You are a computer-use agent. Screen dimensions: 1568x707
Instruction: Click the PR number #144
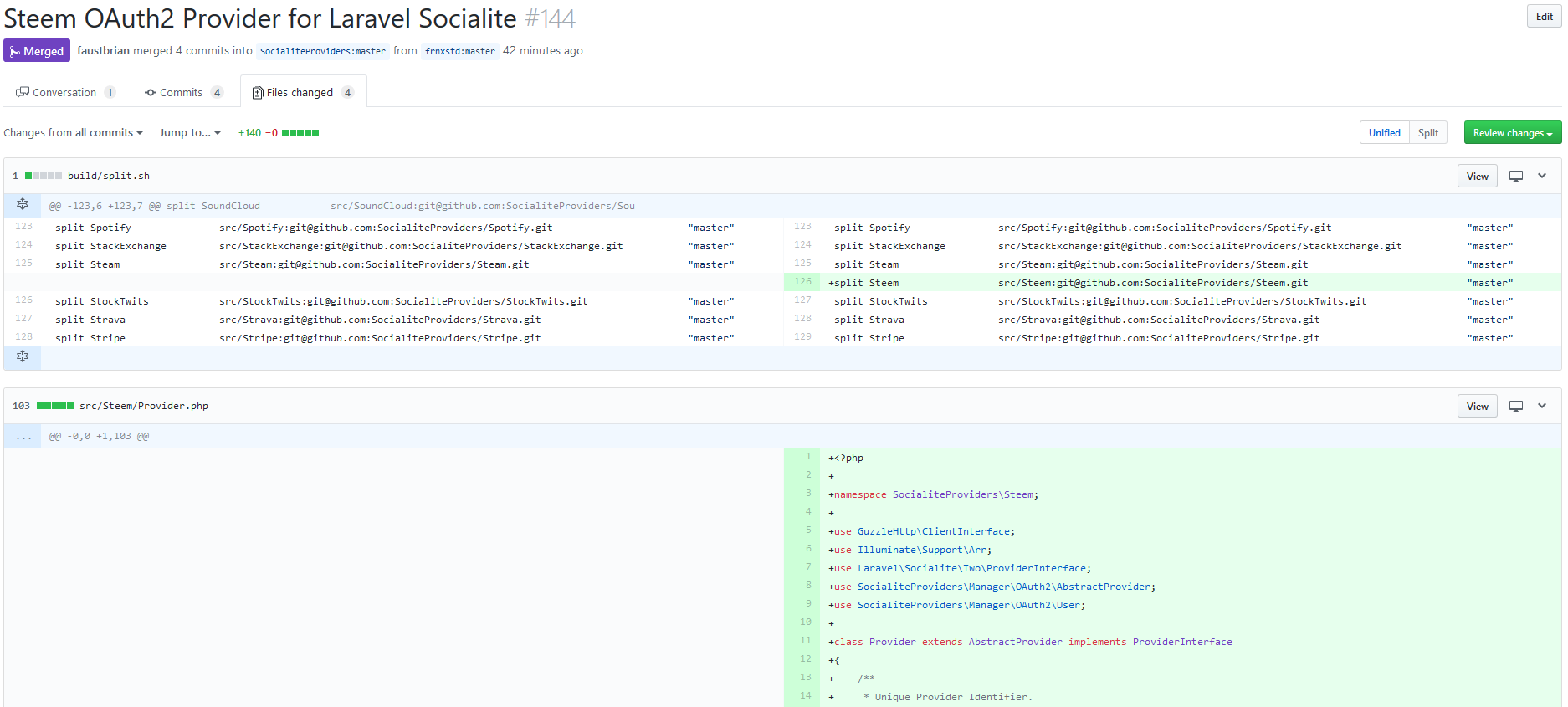[x=550, y=18]
